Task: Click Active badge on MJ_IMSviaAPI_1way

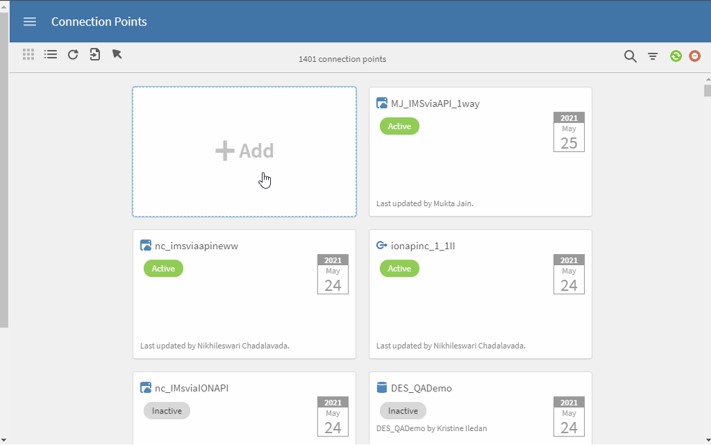Action: coord(399,126)
